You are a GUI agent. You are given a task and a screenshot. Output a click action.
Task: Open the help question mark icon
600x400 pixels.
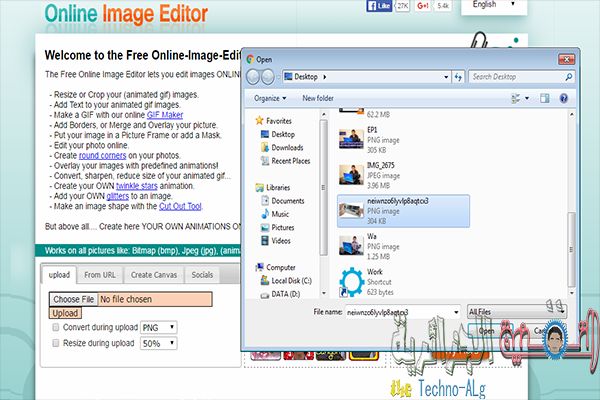tap(564, 98)
